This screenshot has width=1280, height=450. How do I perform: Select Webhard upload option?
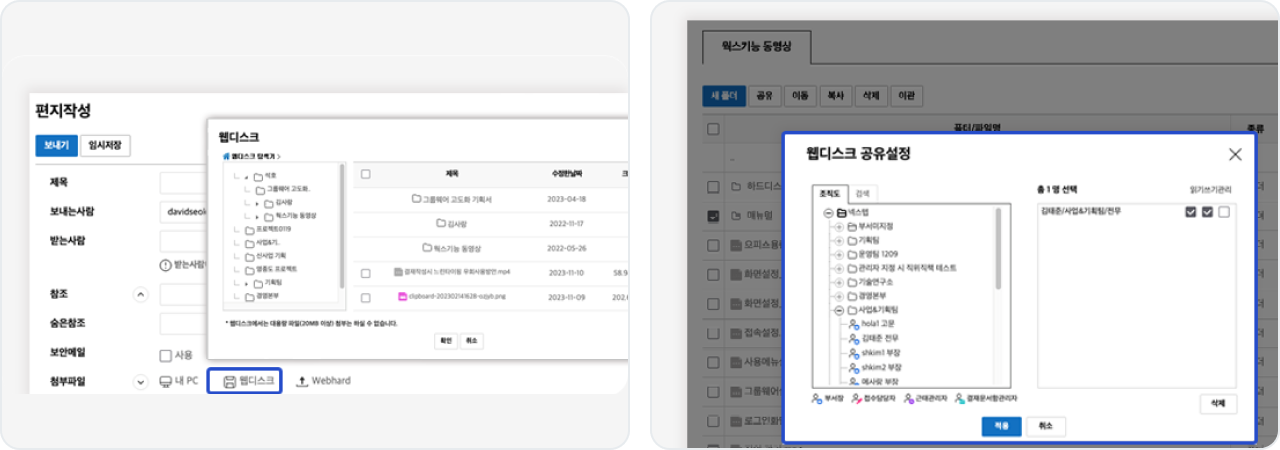tap(323, 381)
